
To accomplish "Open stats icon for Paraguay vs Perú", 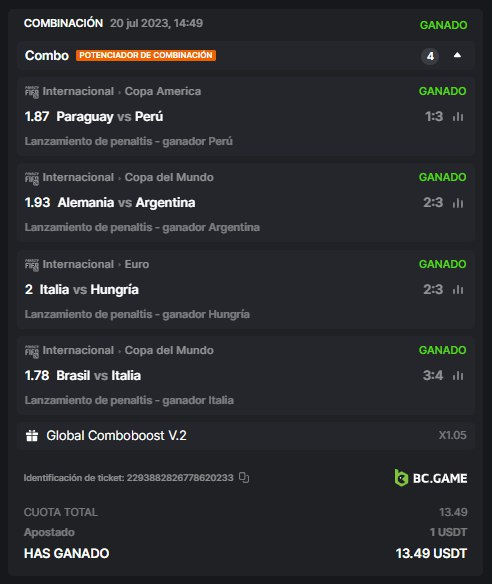I will [x=458, y=117].
